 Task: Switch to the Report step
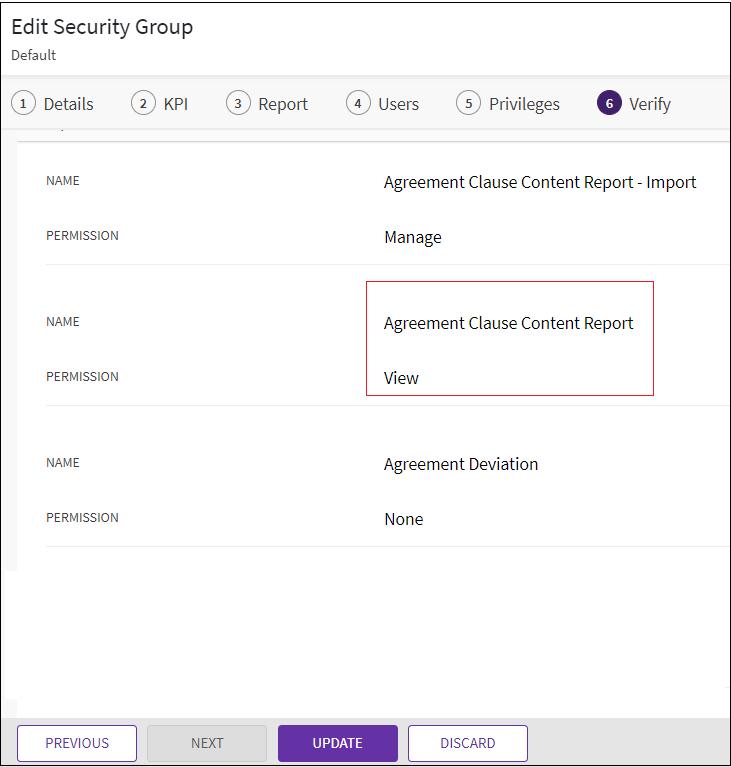283,104
